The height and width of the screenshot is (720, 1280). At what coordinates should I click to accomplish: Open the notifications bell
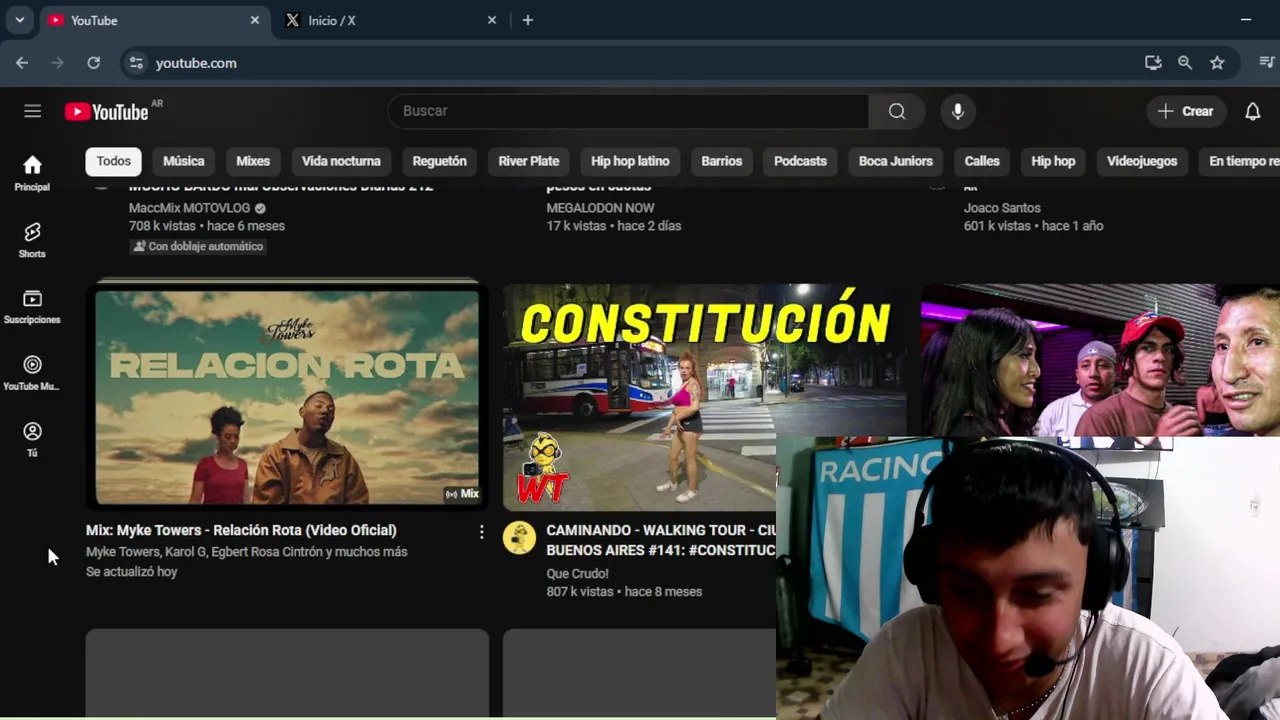tap(1252, 111)
